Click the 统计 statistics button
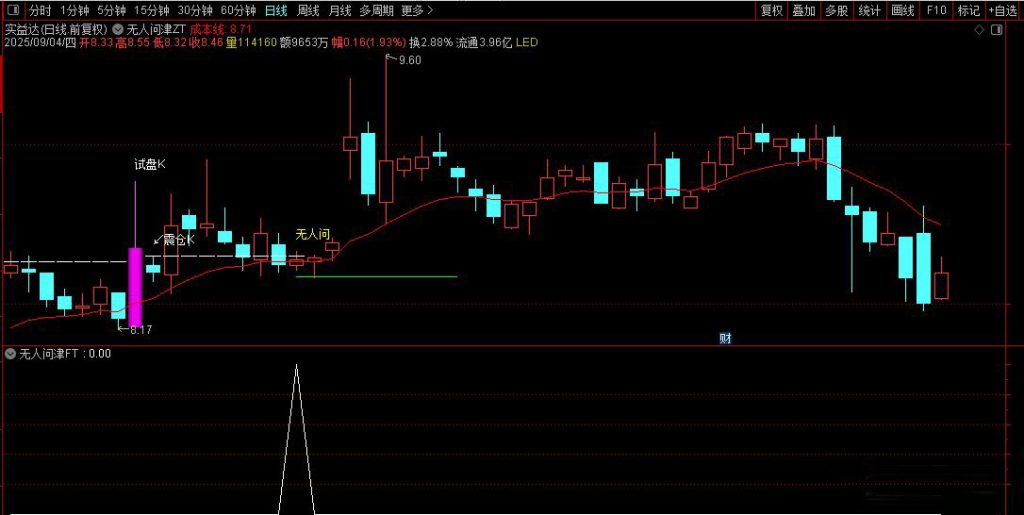The image size is (1024, 515). [x=870, y=11]
